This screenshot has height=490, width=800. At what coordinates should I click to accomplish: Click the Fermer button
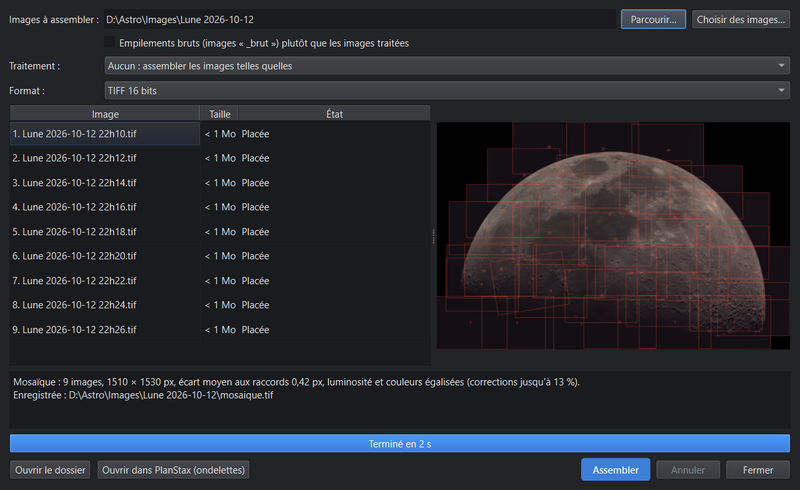coord(758,470)
